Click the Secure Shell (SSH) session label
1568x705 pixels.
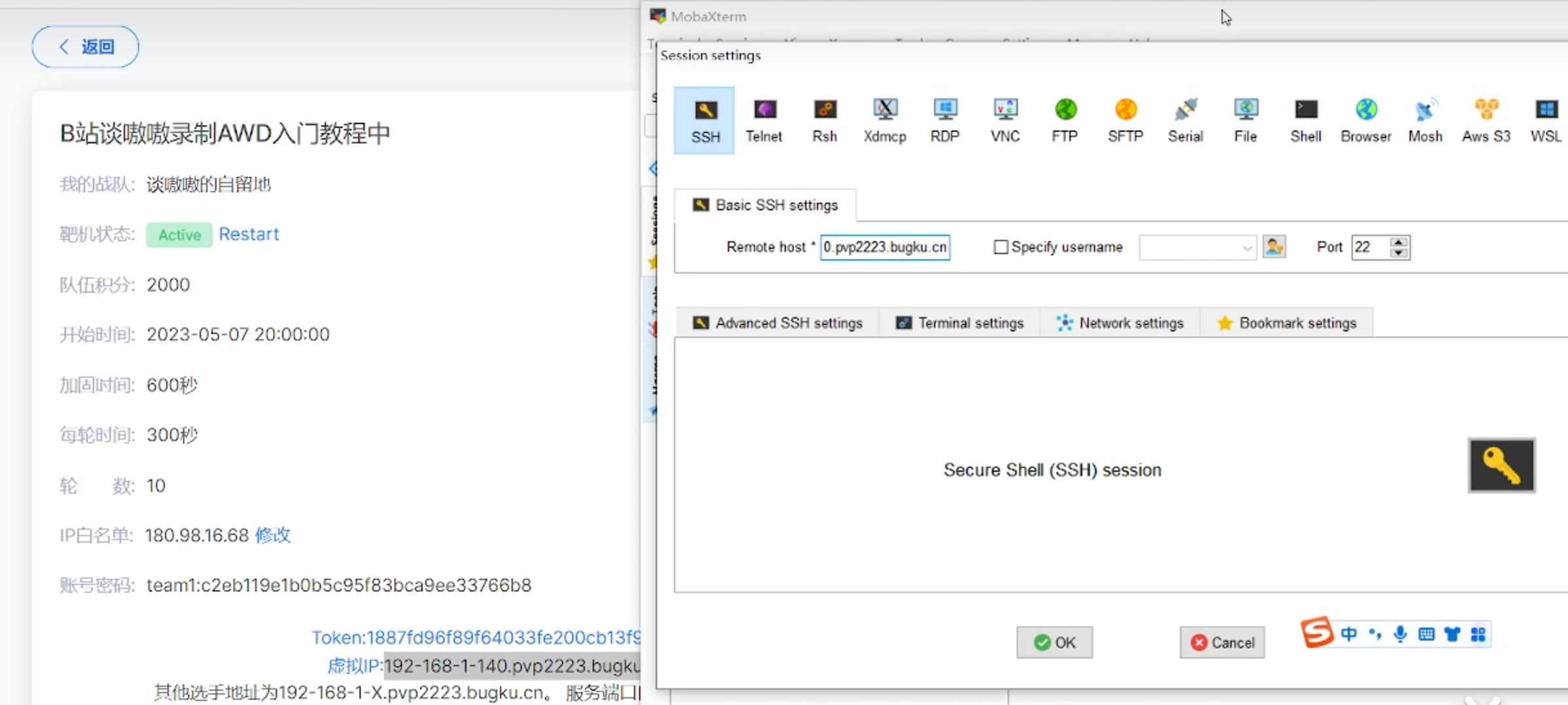coord(1052,470)
